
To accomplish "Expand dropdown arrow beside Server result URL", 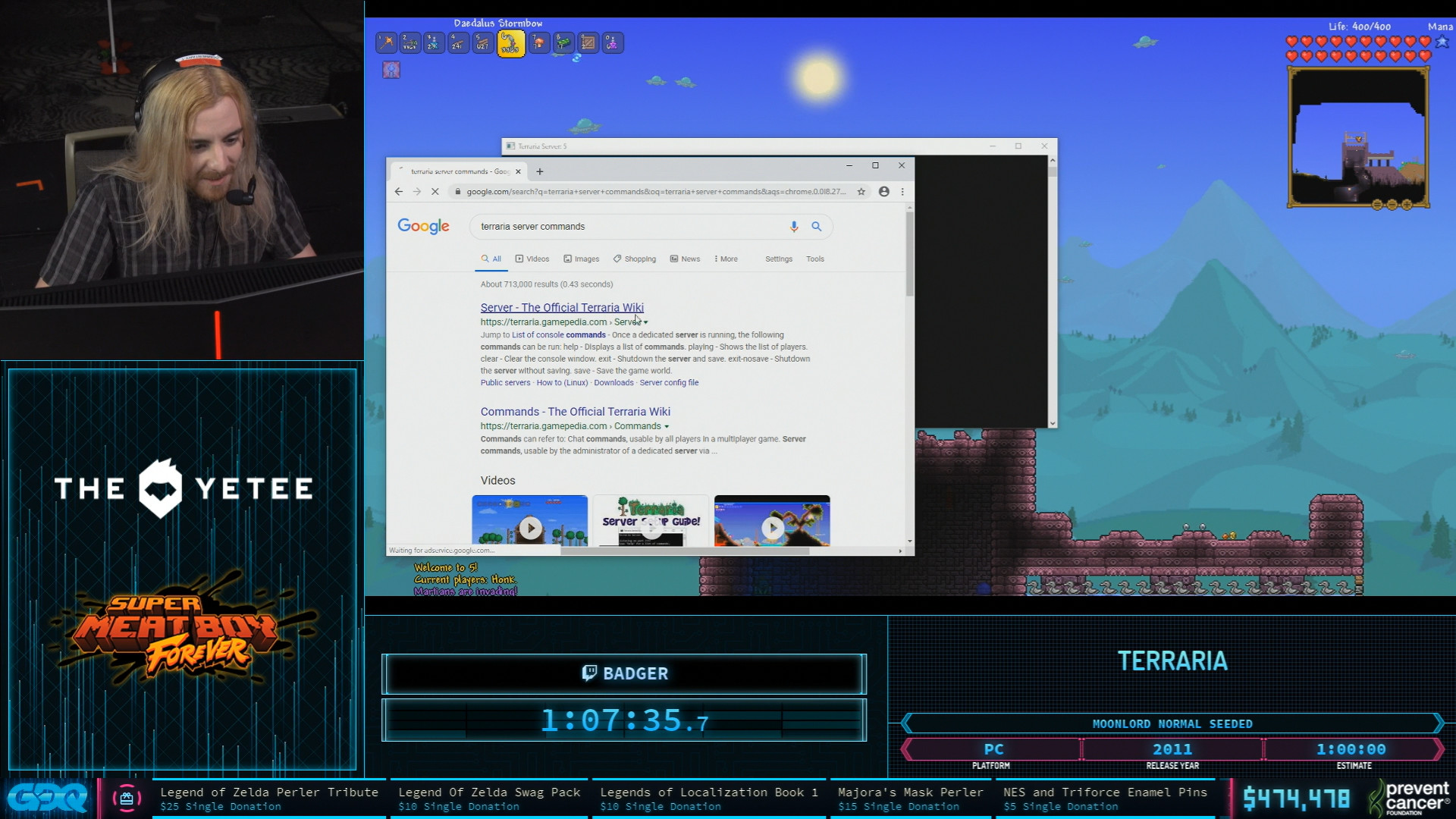I will [x=646, y=323].
